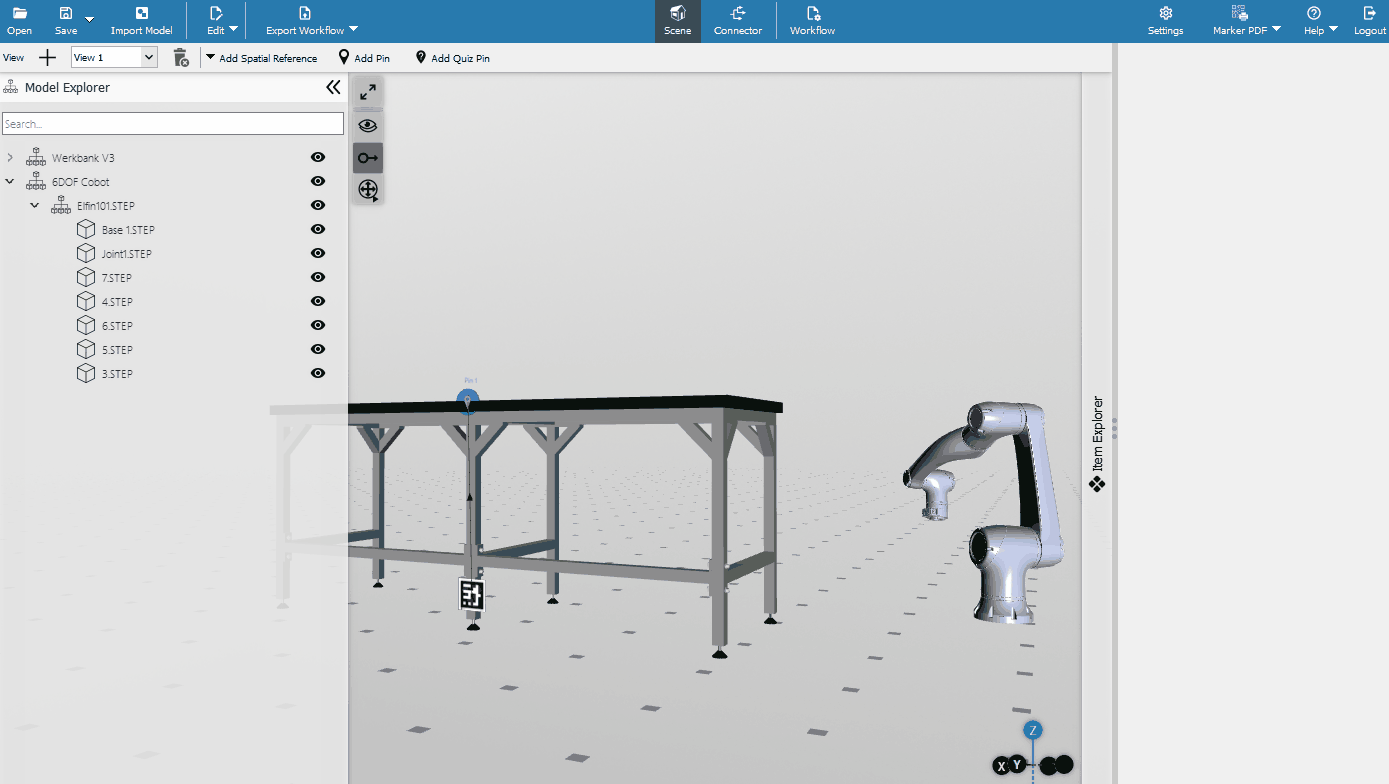The width and height of the screenshot is (1389, 784).
Task: Open the Help menu
Action: 1321,21
